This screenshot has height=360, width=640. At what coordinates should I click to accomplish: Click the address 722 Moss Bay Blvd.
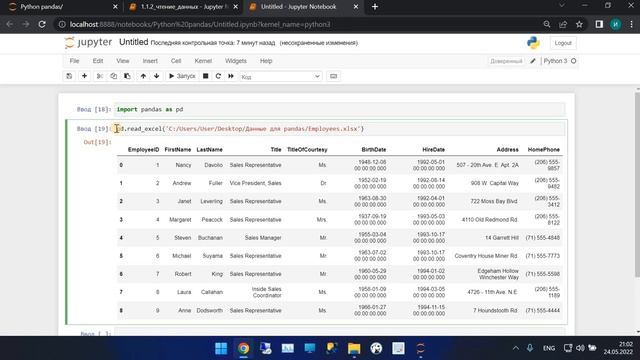pyautogui.click(x=494, y=202)
